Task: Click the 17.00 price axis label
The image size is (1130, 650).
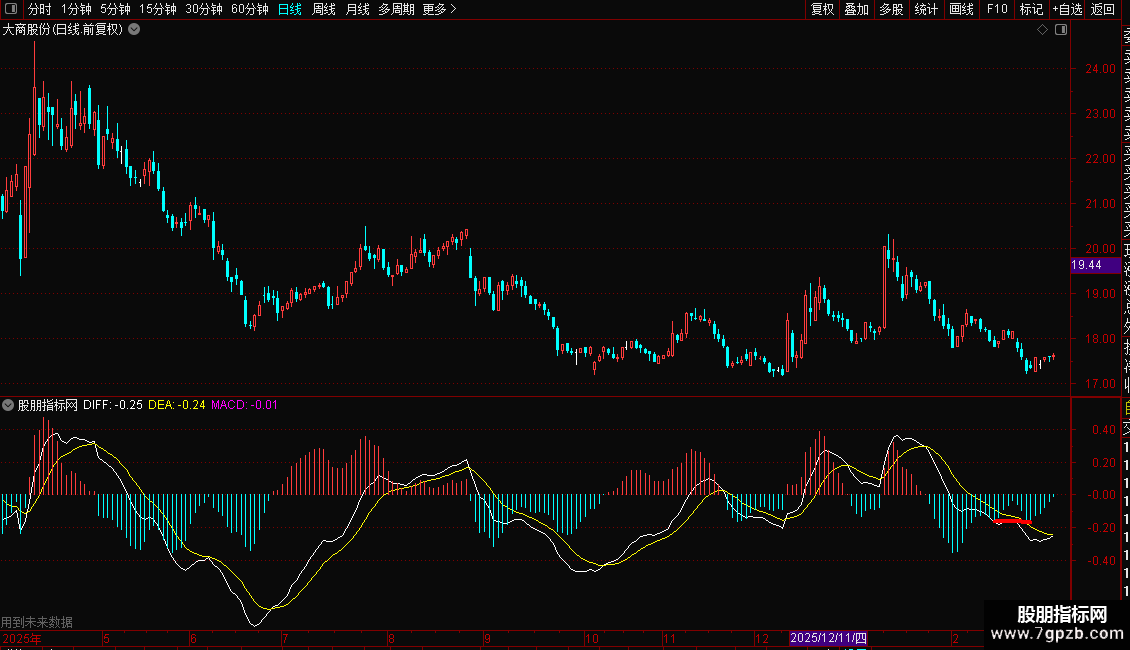Action: pyautogui.click(x=1100, y=384)
